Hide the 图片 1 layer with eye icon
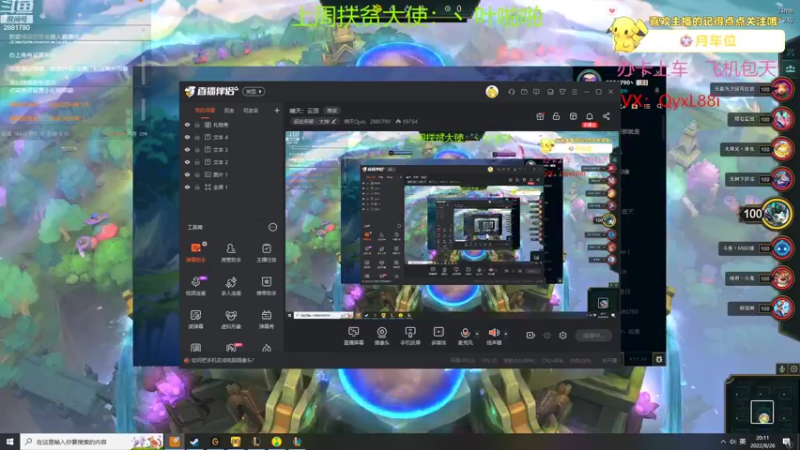 coord(187,174)
